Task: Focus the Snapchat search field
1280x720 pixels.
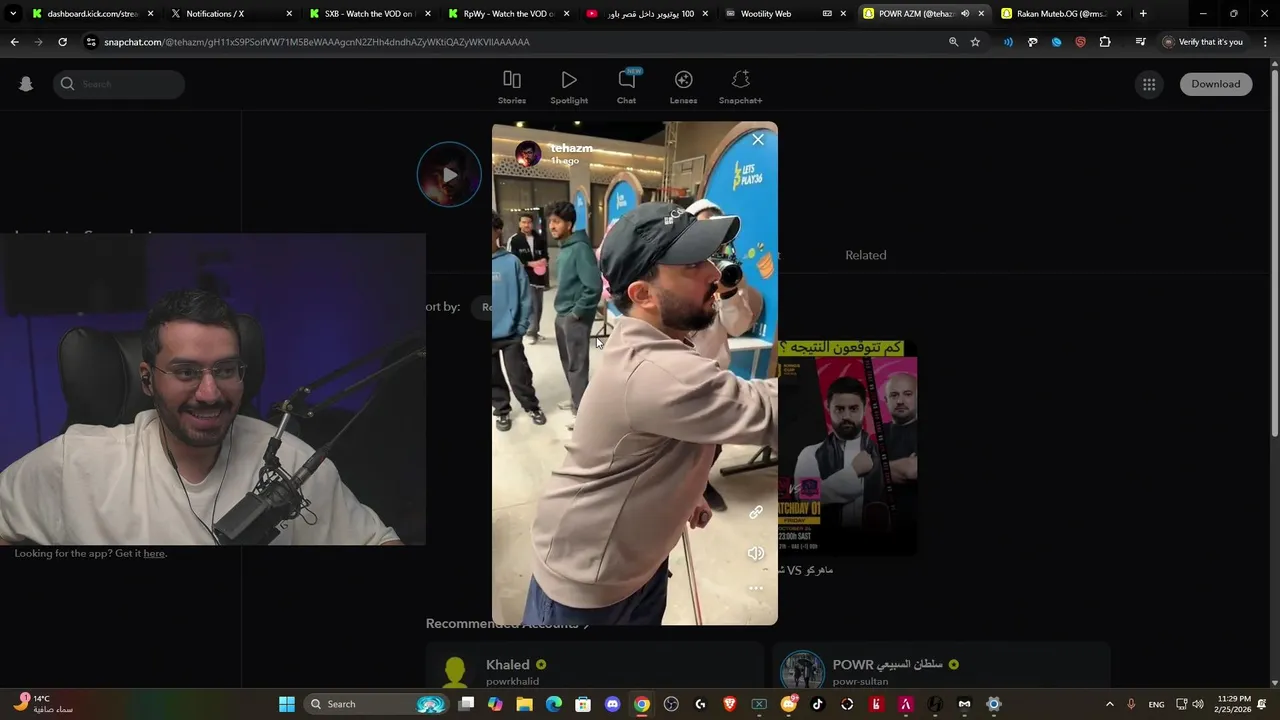Action: coord(119,84)
